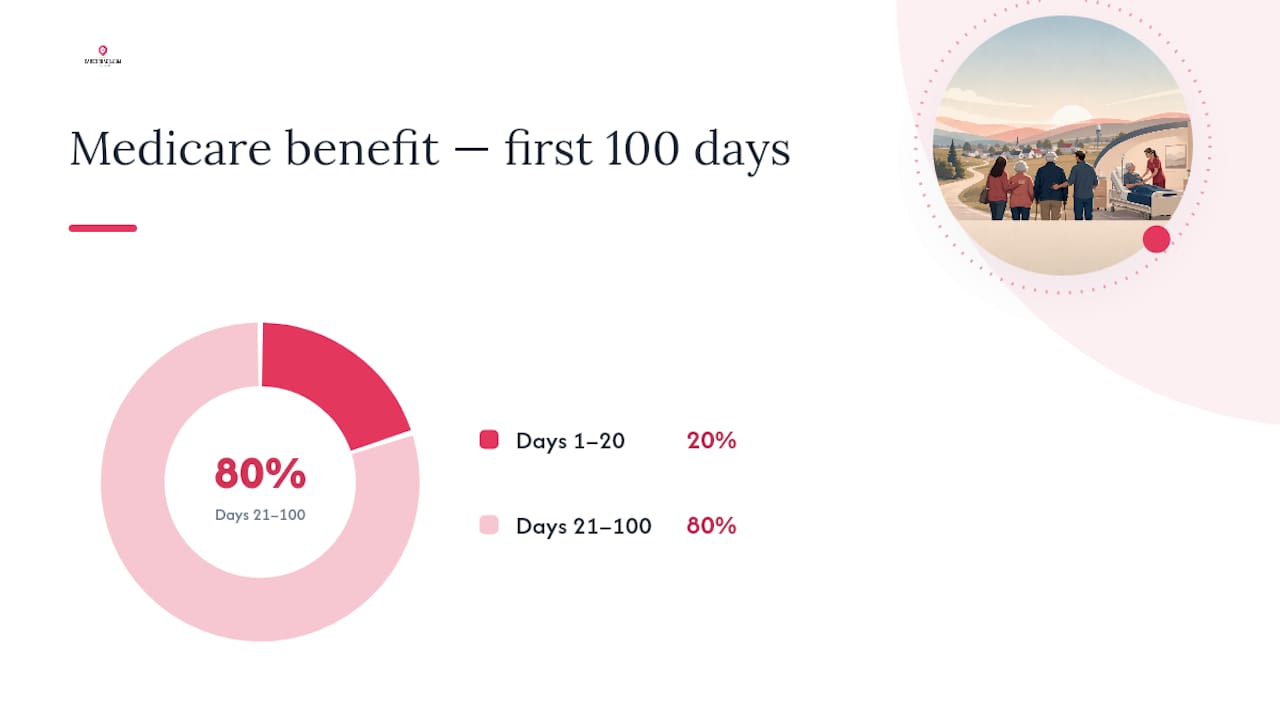Click the Days 1–20 legend label

(x=570, y=440)
